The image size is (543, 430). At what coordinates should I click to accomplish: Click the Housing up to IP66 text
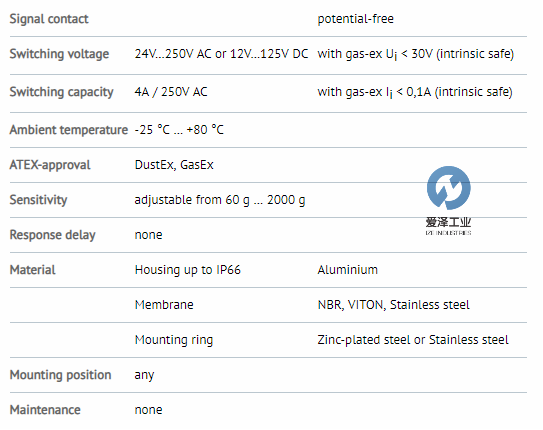pos(188,270)
